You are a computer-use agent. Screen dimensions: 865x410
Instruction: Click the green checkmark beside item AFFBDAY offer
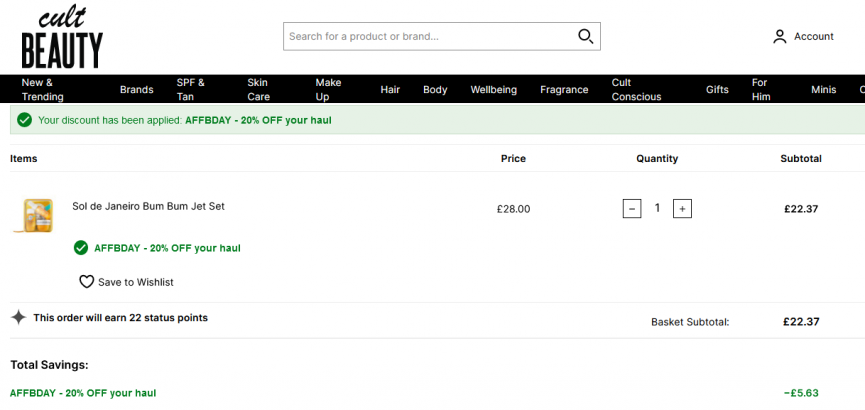(x=81, y=248)
